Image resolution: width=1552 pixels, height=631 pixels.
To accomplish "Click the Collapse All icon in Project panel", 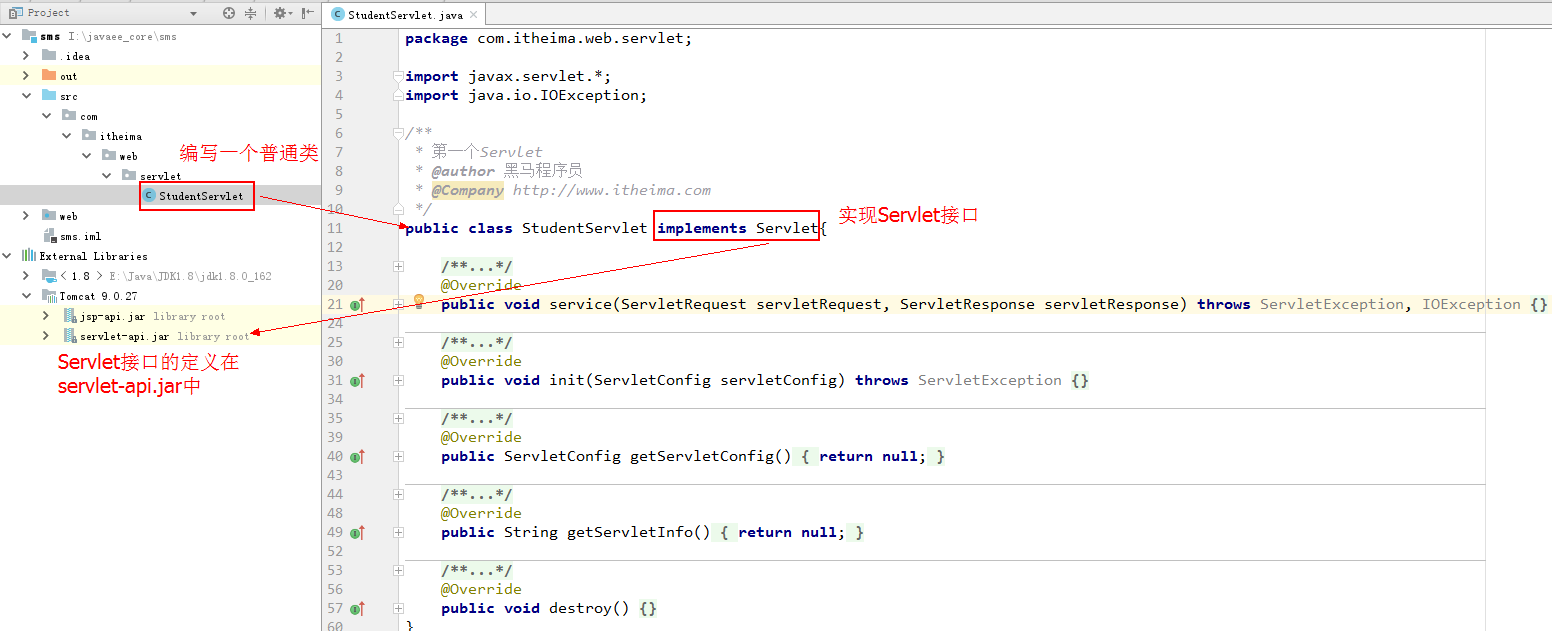I will pyautogui.click(x=250, y=13).
